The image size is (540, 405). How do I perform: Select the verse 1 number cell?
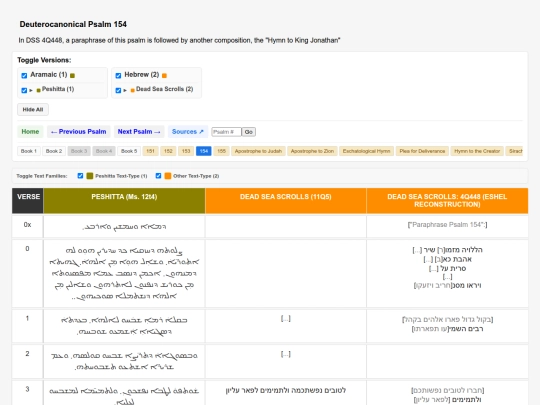(28, 326)
